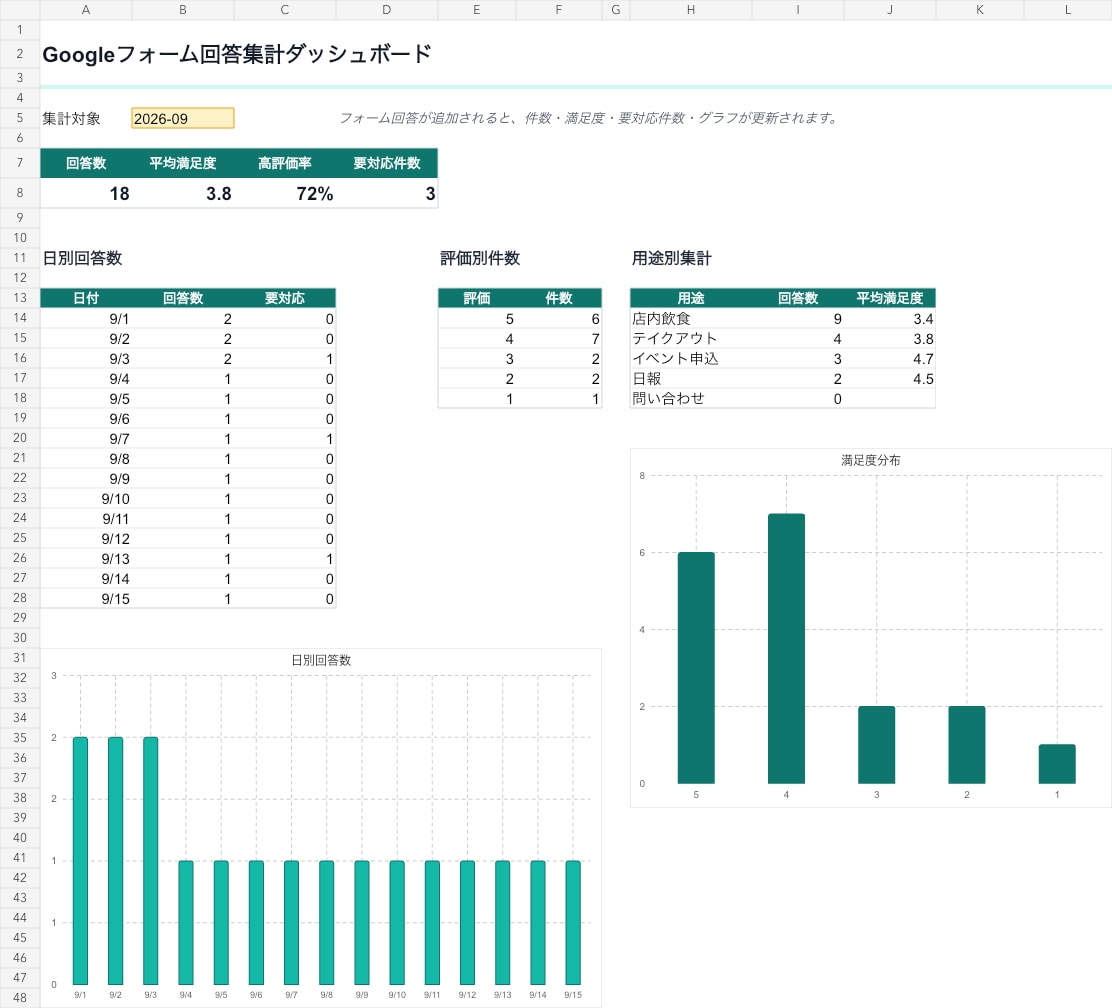Click the 用途 table header
The image size is (1112, 1008).
pos(691,298)
